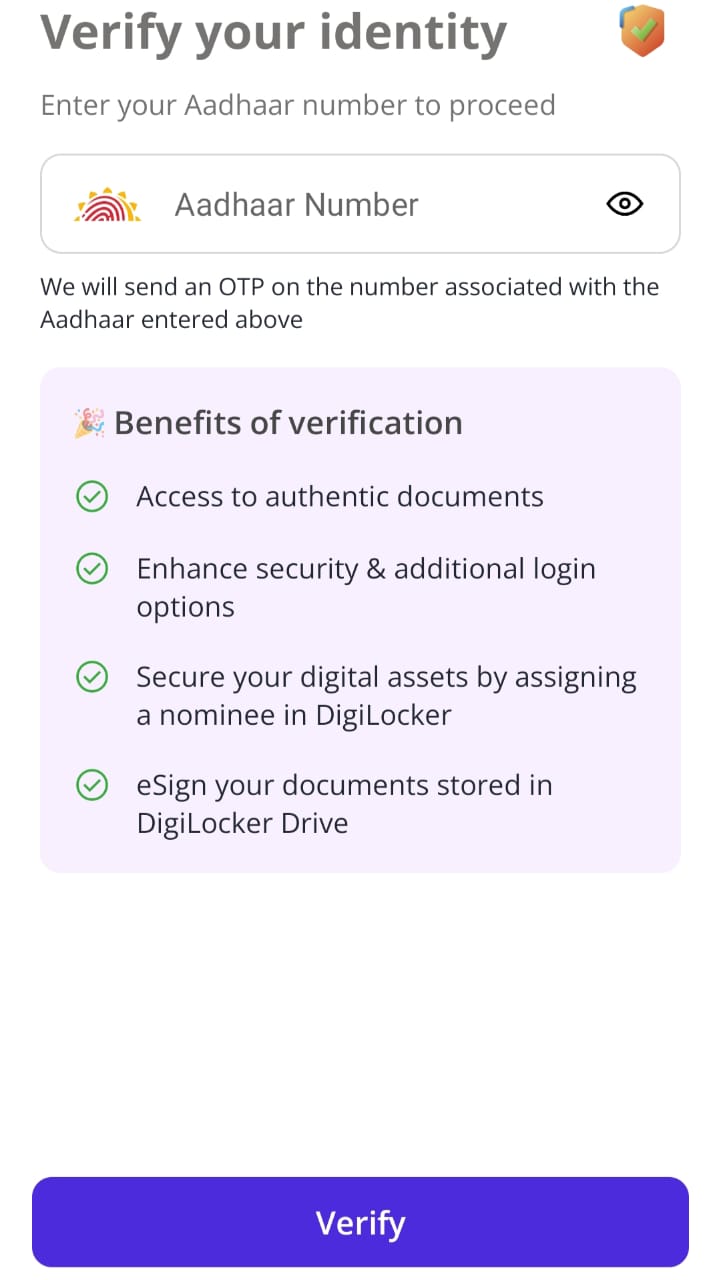Focus the Aadhaar Number input field

[x=380, y=205]
